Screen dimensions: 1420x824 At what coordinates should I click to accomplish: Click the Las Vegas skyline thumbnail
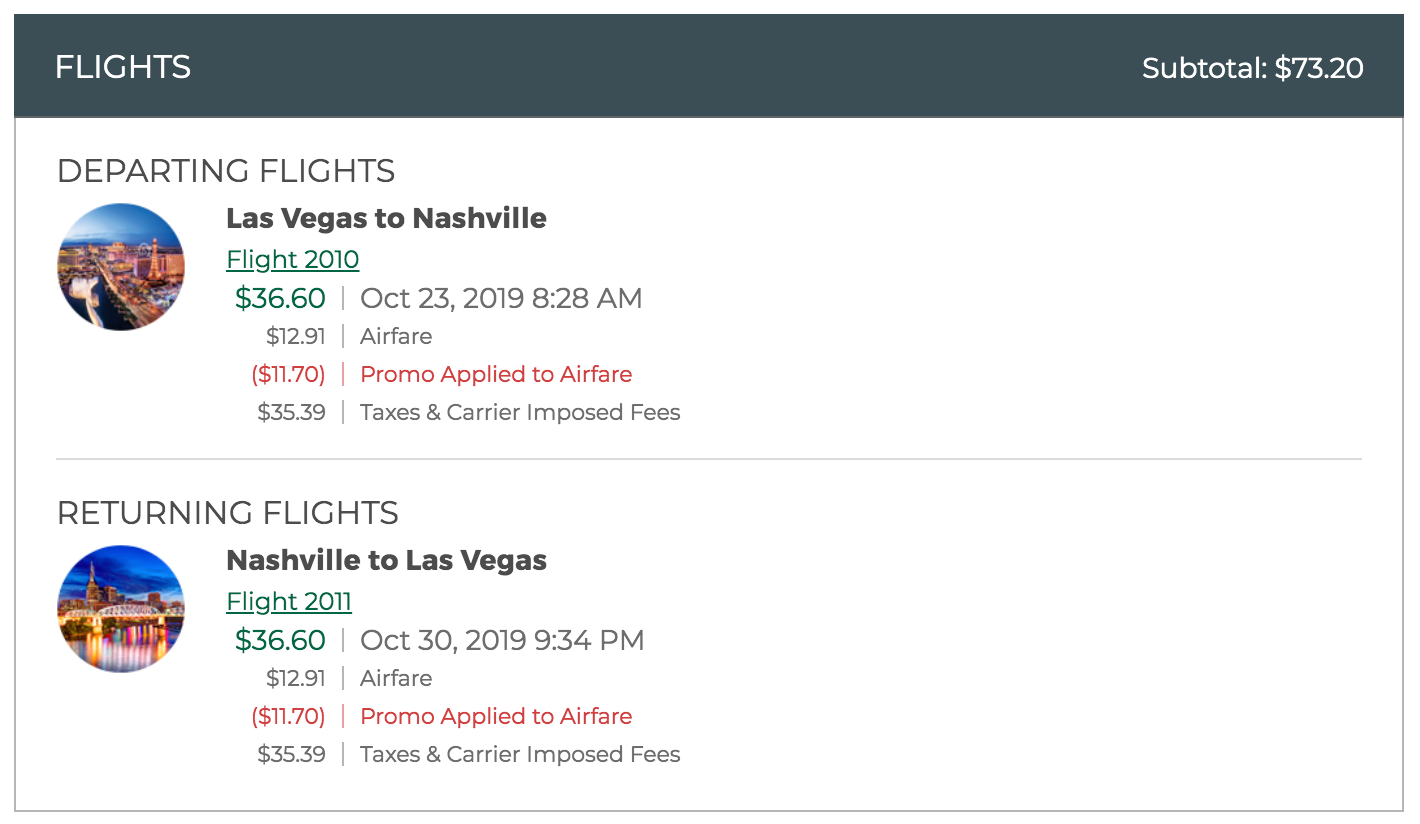pos(121,267)
